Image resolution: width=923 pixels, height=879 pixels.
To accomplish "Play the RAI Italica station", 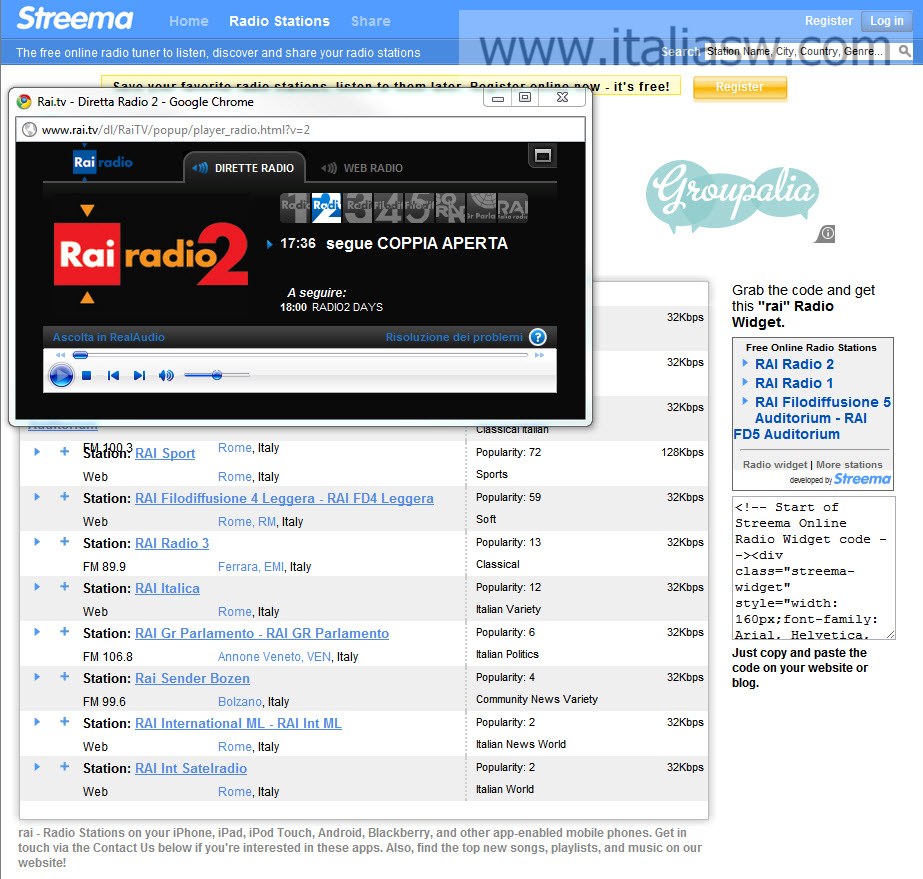I will pos(37,587).
